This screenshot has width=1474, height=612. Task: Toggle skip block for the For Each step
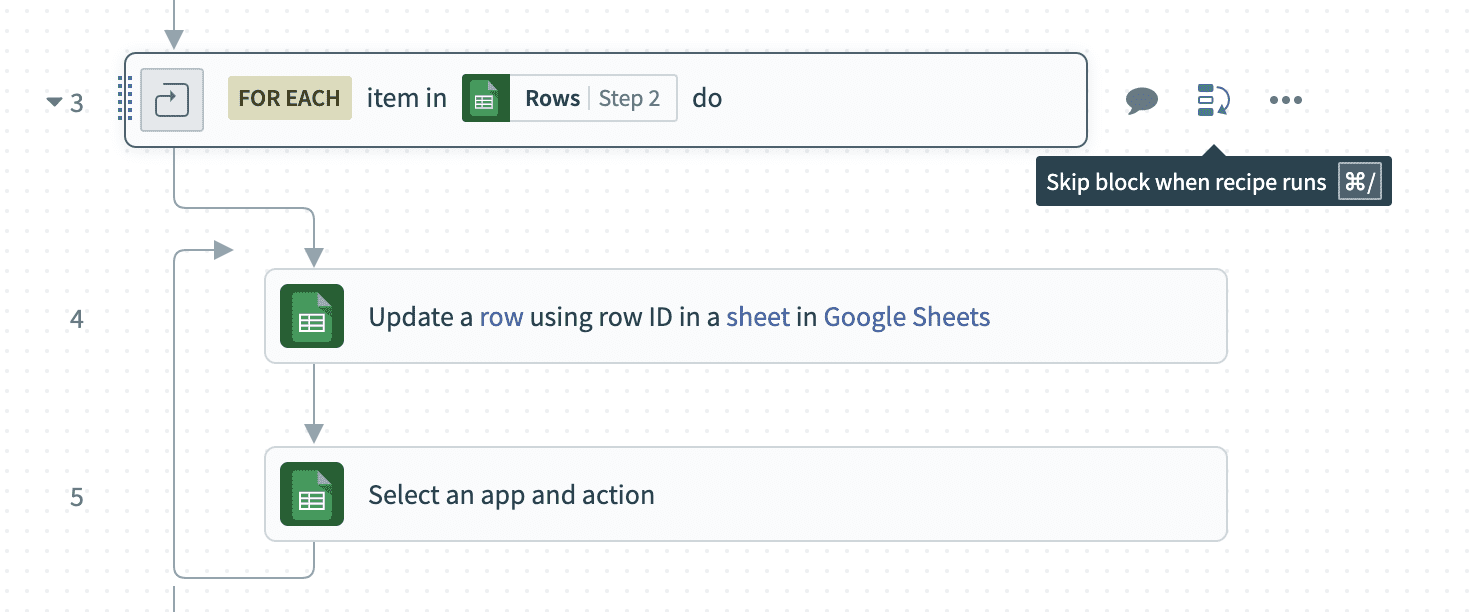(x=1213, y=100)
